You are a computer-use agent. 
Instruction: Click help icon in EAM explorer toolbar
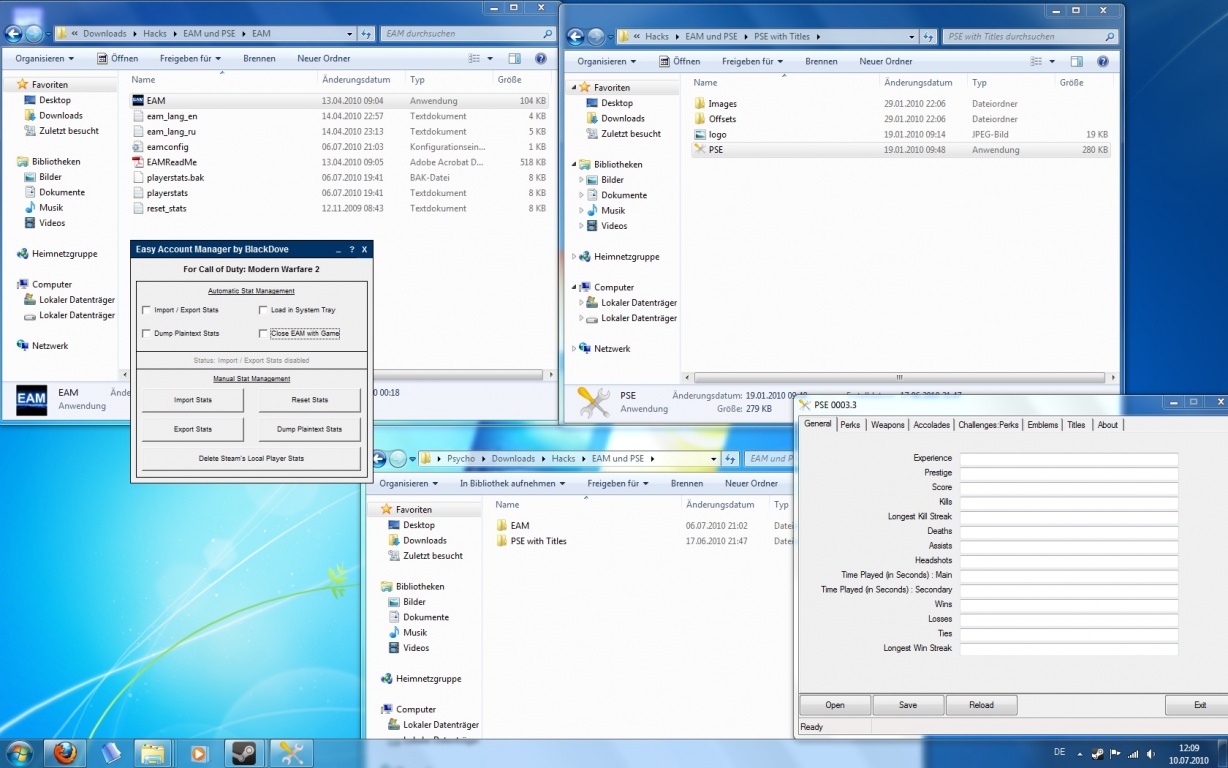(541, 59)
